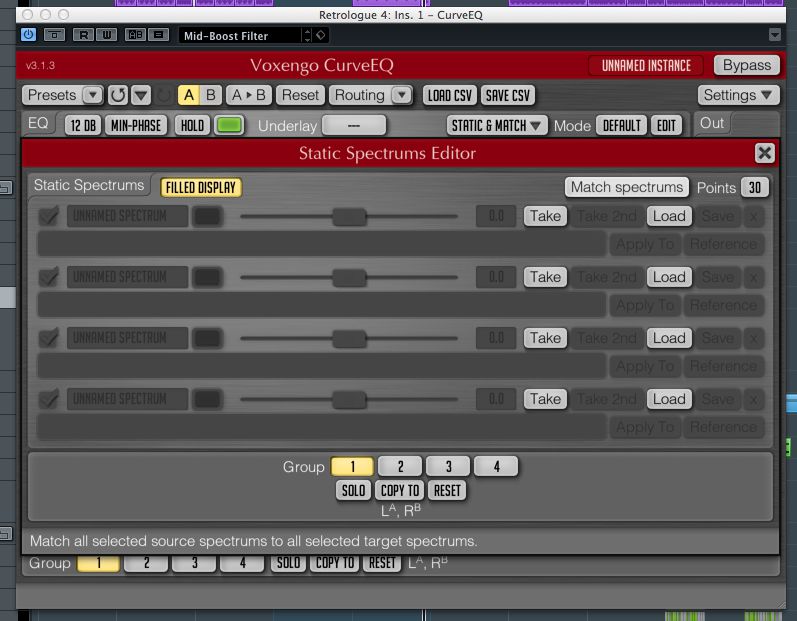Click the third spectrum row slider handle
The image size is (797, 621).
(x=349, y=338)
